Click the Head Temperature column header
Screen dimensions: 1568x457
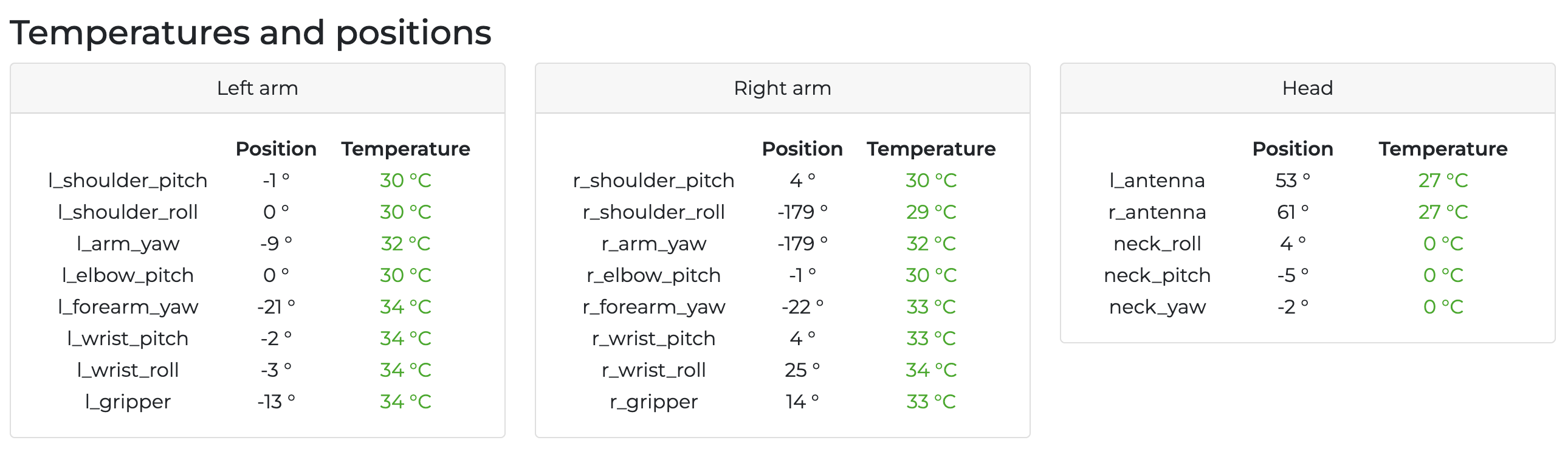(x=1443, y=149)
